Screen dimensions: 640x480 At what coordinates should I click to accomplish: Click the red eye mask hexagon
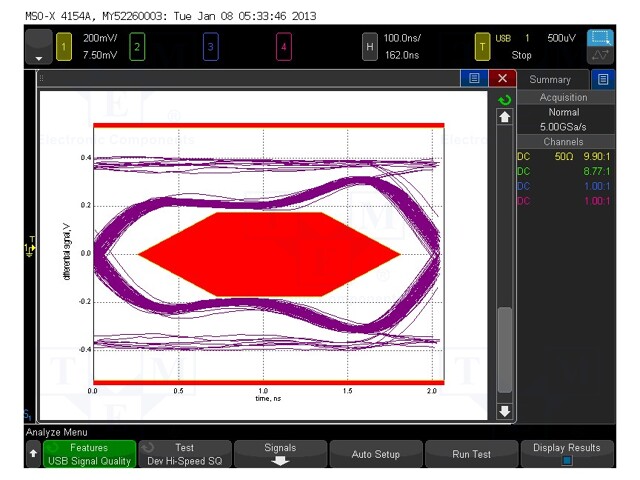click(x=269, y=254)
